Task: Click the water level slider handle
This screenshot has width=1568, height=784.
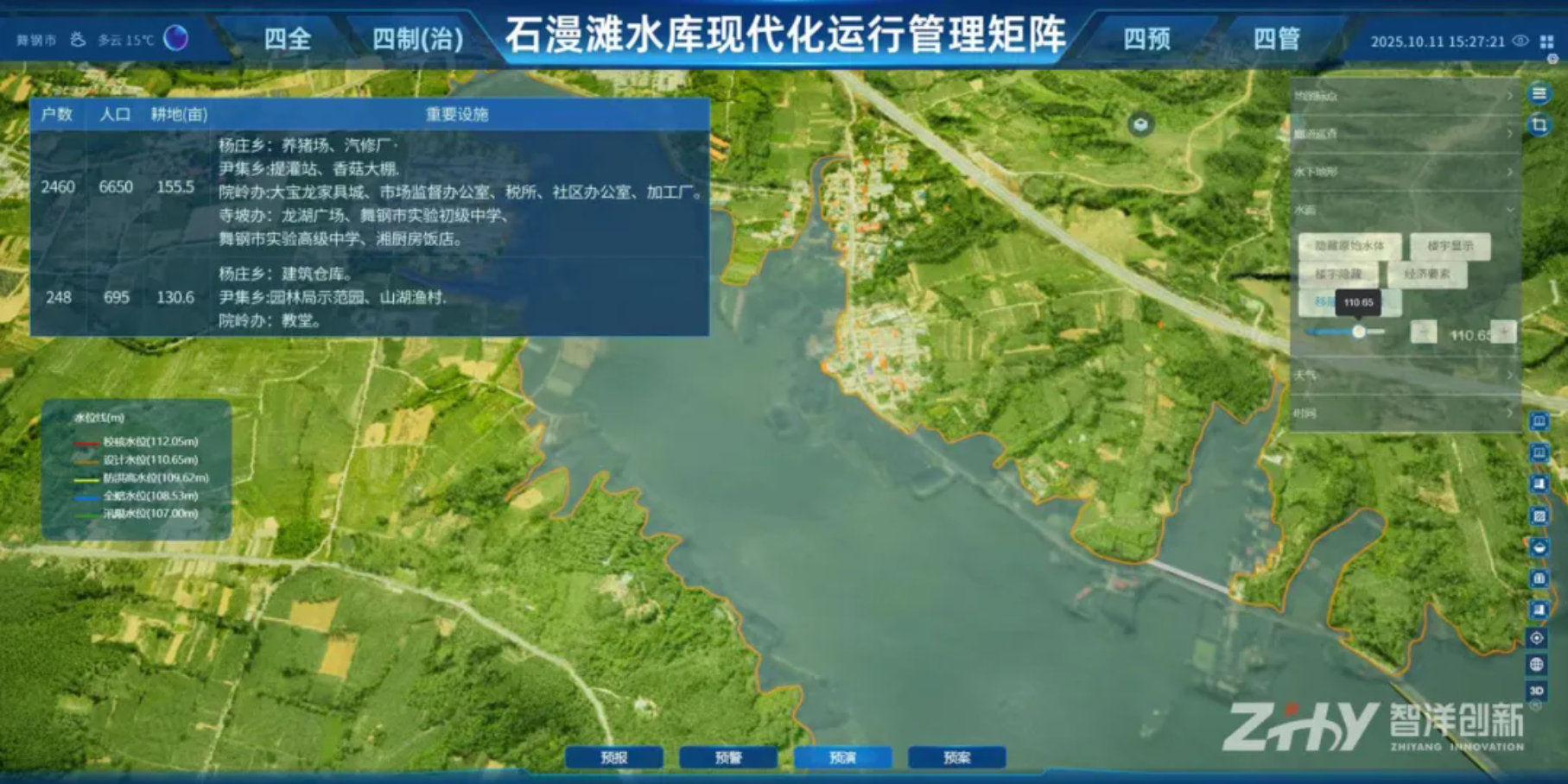Action: tap(1359, 332)
